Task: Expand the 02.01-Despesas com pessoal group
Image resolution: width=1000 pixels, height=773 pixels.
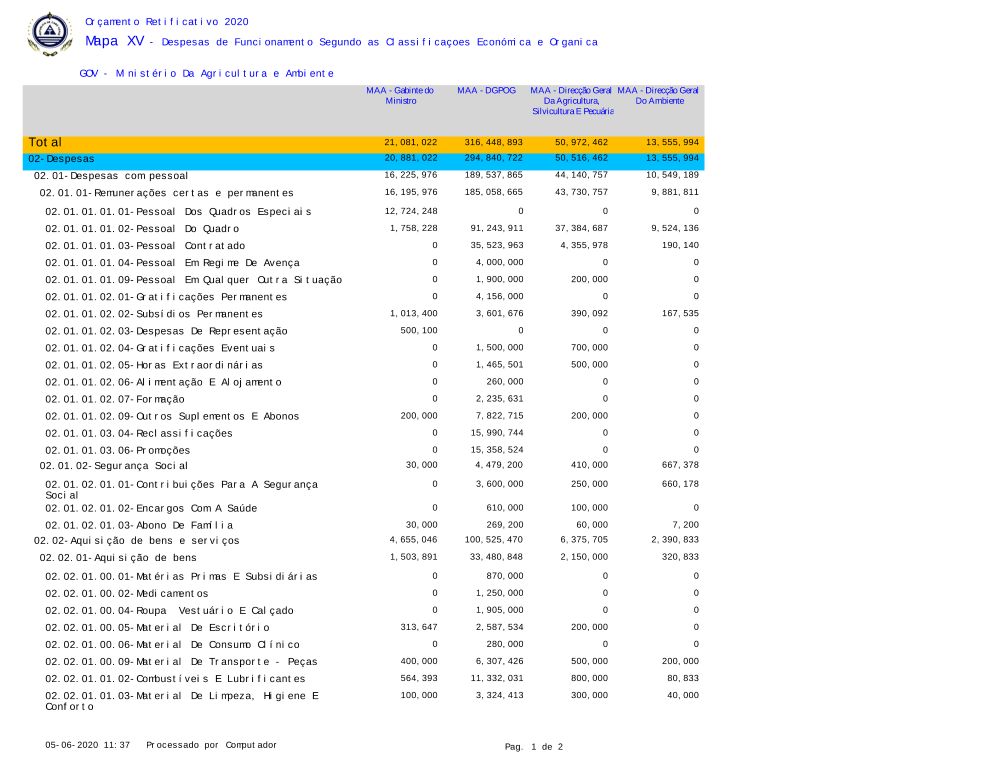Action: click(x=111, y=176)
